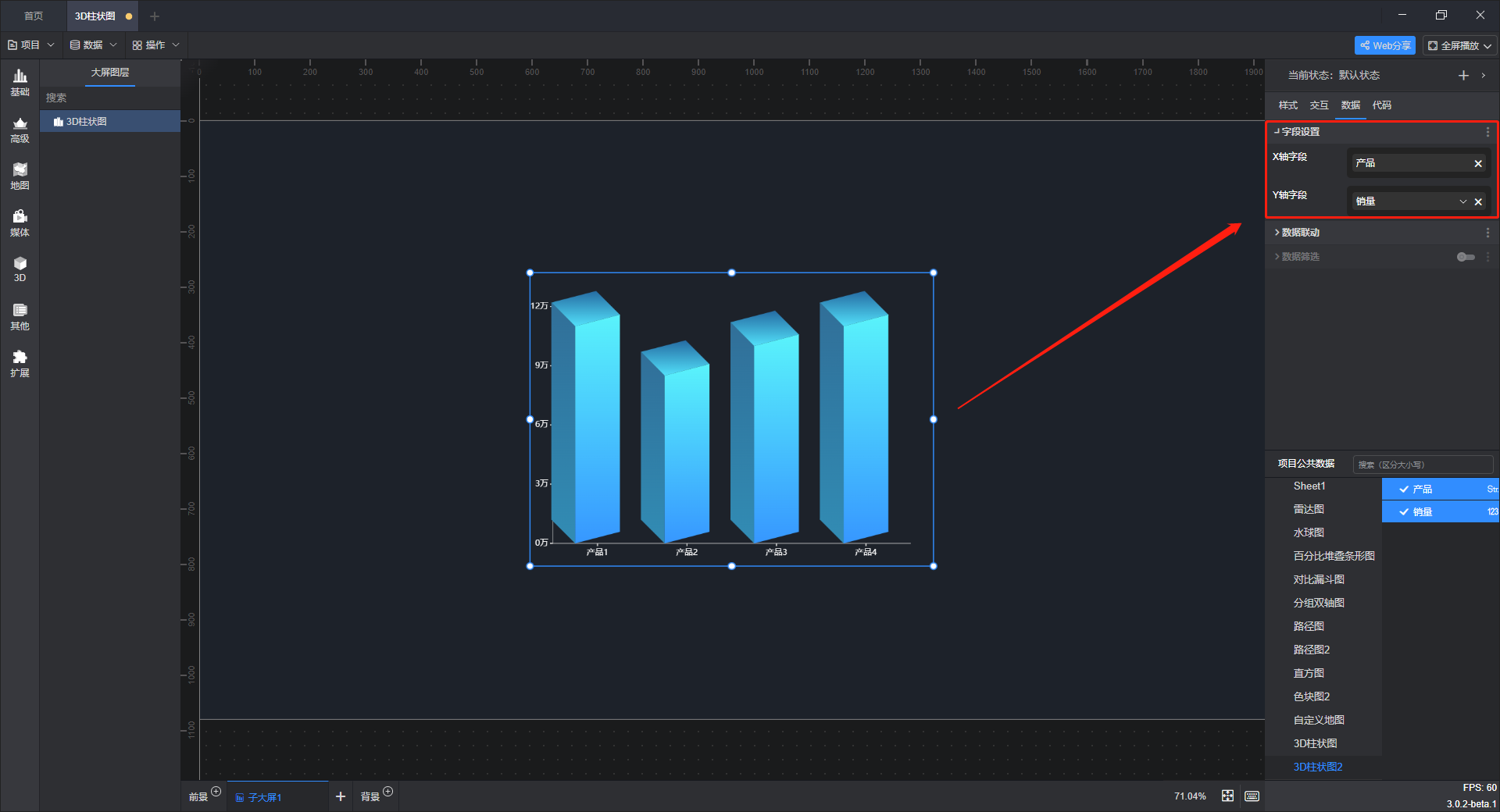This screenshot has height=812, width=1500.
Task: Open the 操作 menu
Action: pyautogui.click(x=155, y=45)
